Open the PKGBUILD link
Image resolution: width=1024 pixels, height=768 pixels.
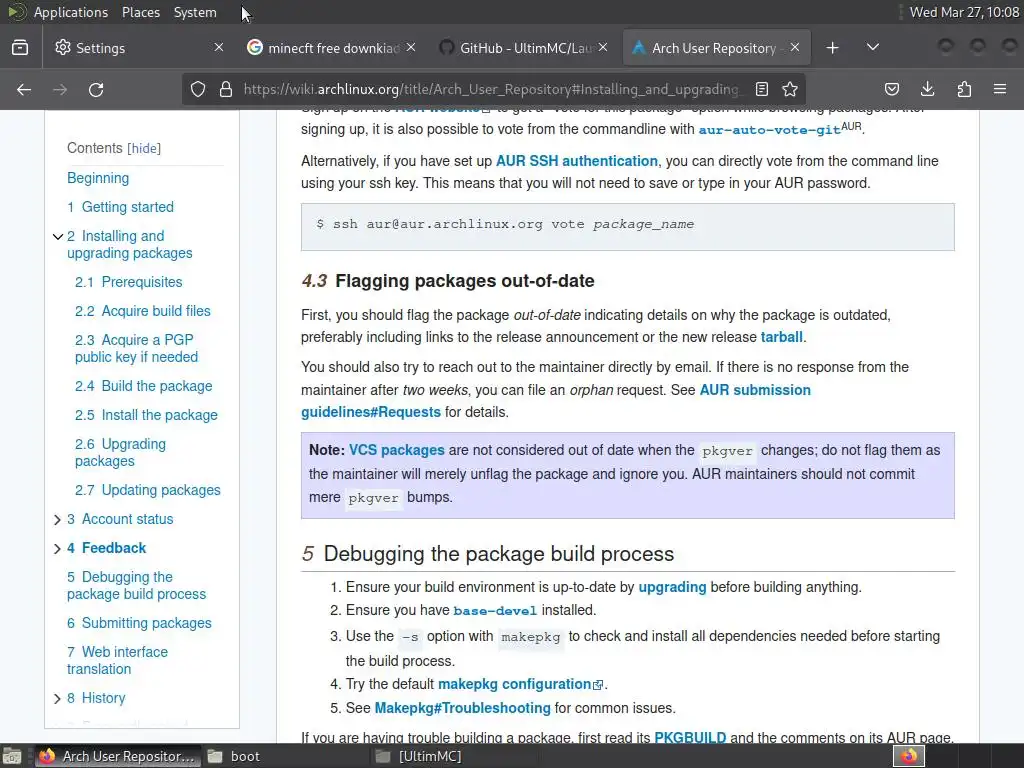click(x=690, y=738)
